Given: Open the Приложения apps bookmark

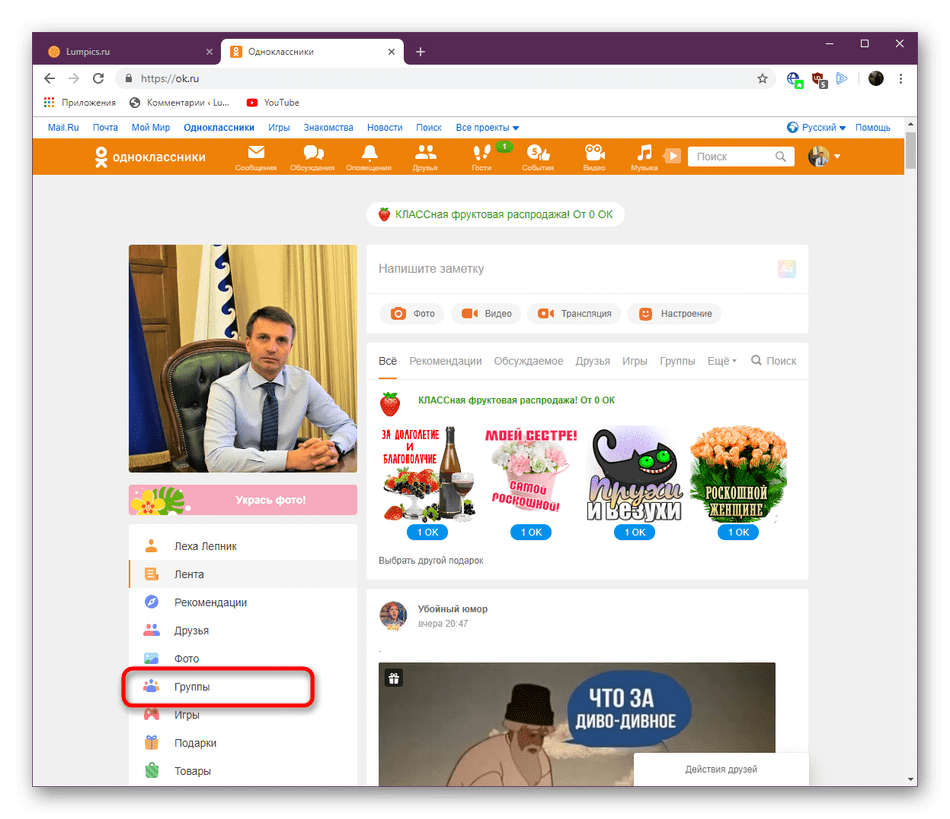Looking at the screenshot, I should [x=79, y=102].
